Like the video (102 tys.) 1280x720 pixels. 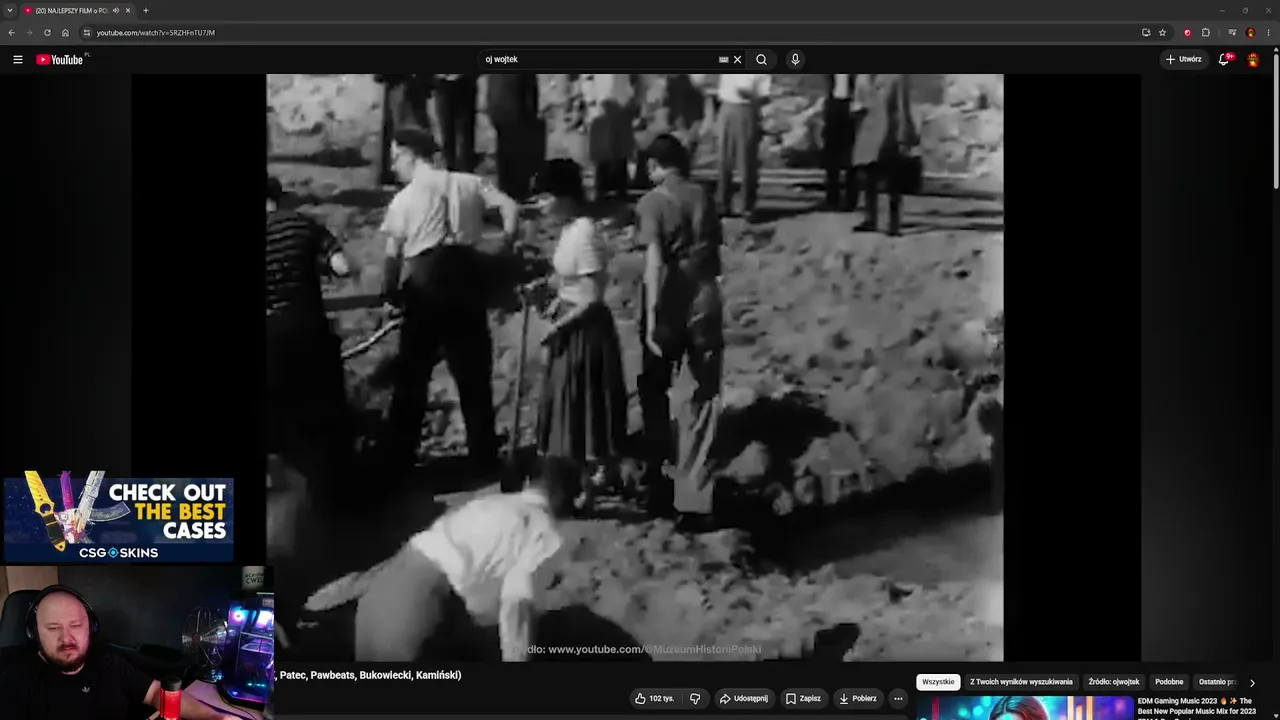click(x=654, y=698)
